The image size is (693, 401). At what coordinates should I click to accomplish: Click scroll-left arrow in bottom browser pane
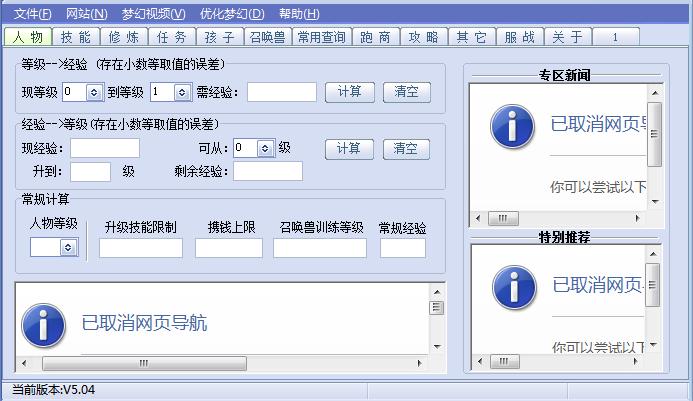(24, 363)
